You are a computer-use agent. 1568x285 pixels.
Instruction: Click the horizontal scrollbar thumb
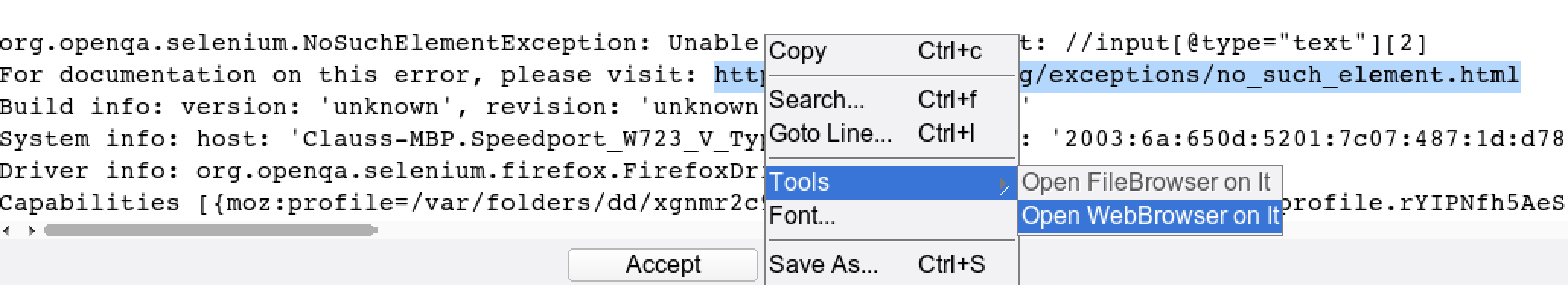(x=210, y=230)
